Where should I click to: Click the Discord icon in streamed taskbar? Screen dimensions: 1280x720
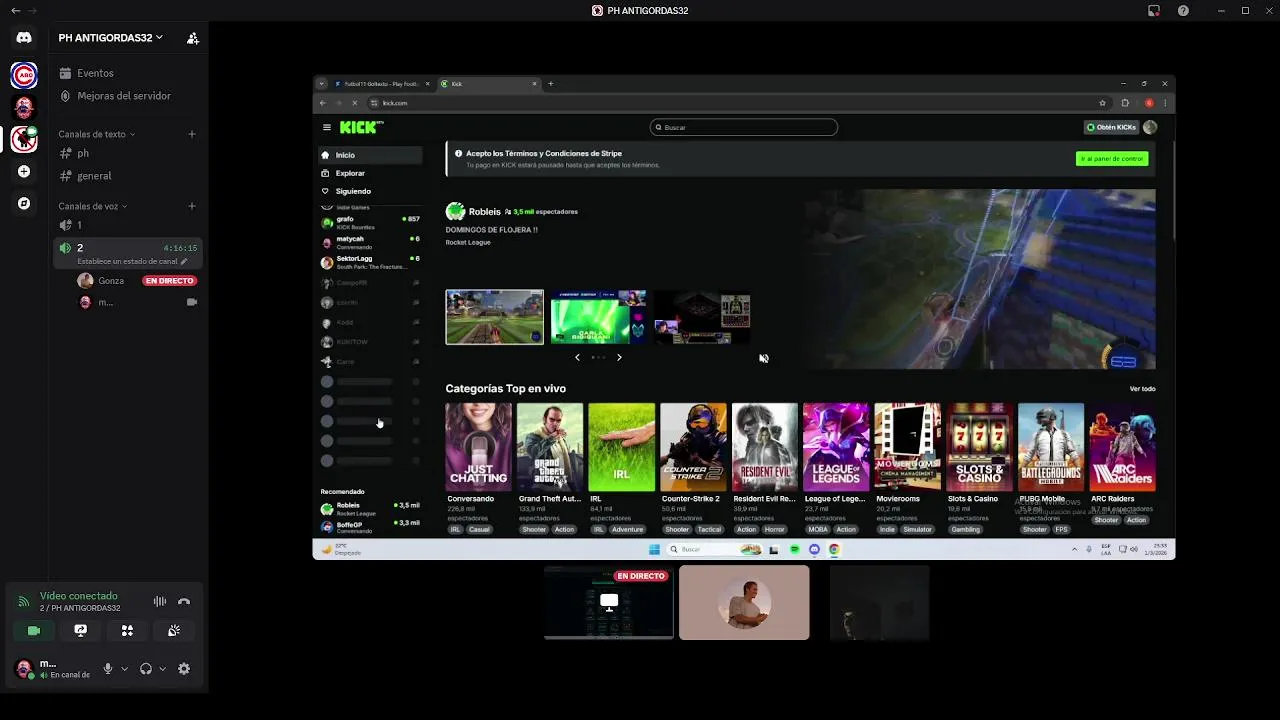point(814,549)
